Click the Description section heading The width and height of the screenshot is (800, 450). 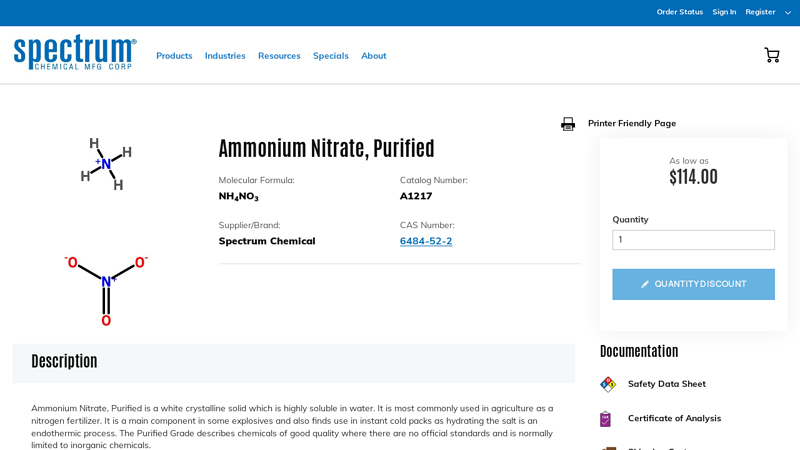pos(64,361)
